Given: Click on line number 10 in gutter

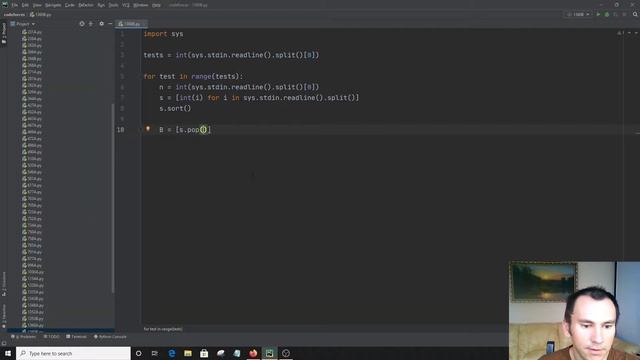Looking at the screenshot, I should tap(121, 130).
